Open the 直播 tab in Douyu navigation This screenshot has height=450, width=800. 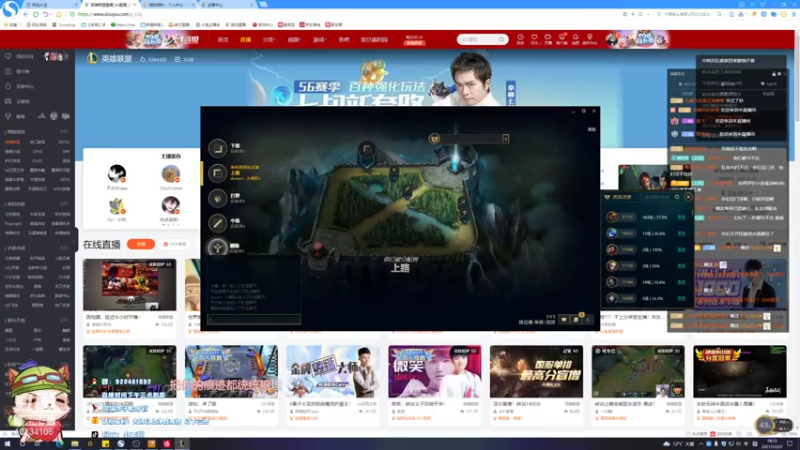tap(245, 40)
